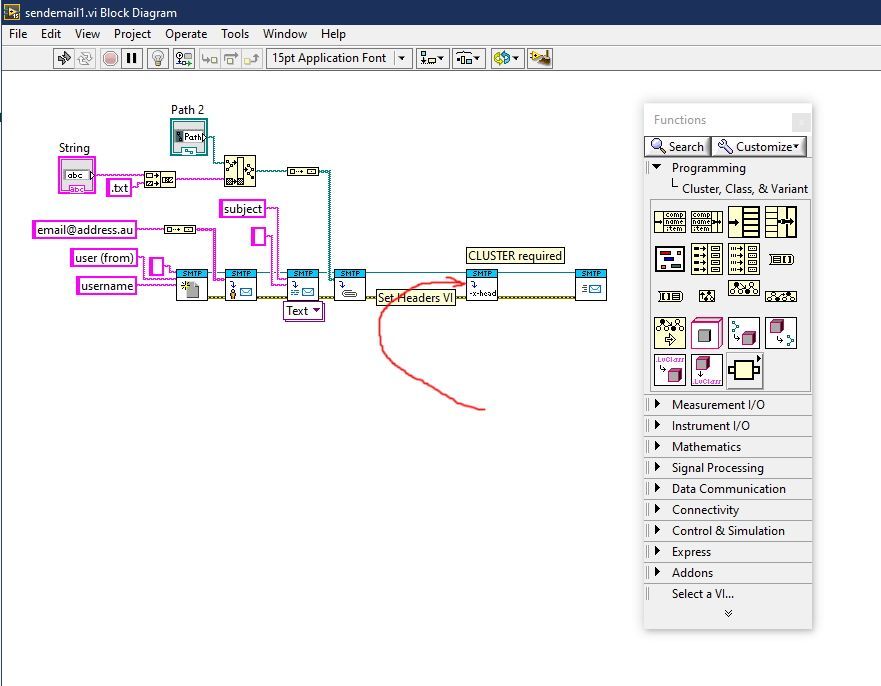The width and height of the screenshot is (881, 686).
Task: Click Customize in the Functions palette
Action: [759, 147]
